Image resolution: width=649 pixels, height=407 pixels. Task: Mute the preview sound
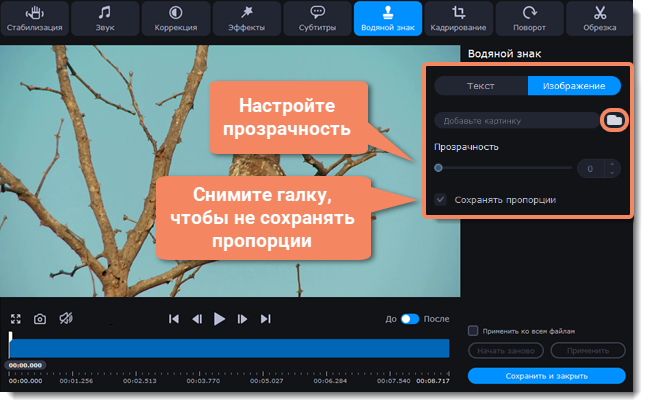(66, 318)
